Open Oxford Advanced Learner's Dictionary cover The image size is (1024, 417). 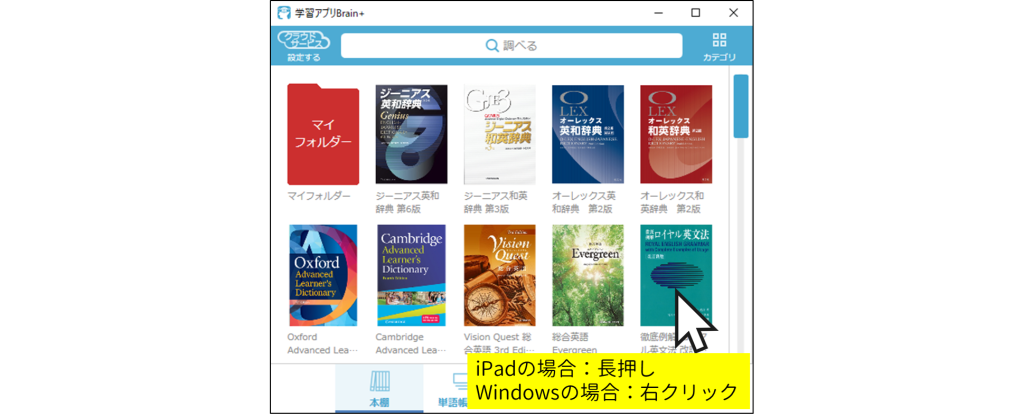tap(323, 275)
